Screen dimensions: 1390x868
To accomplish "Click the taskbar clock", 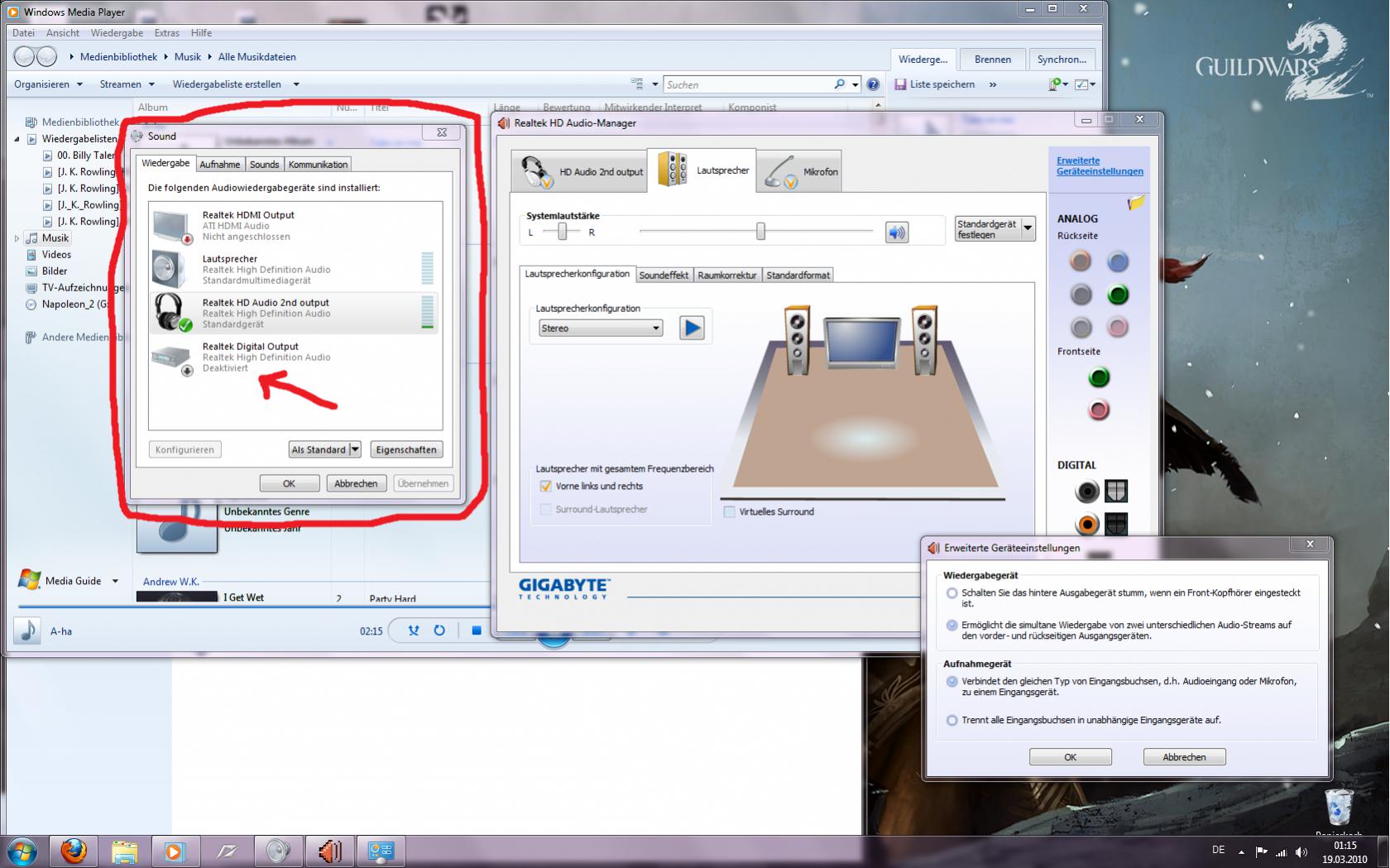I will [x=1344, y=851].
